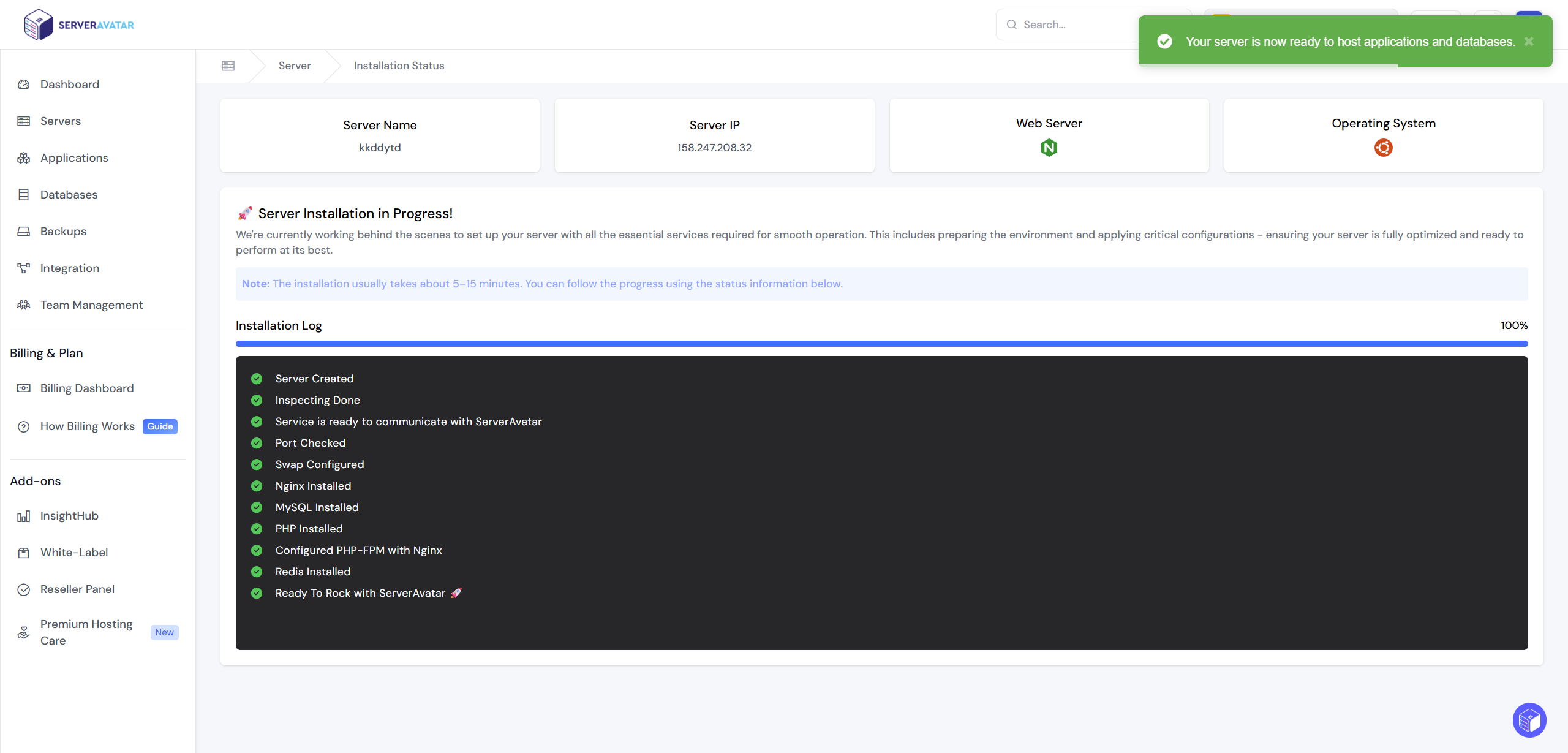Screen dimensions: 1568x753
Task: Open How Billing Works guide
Action: (x=87, y=426)
